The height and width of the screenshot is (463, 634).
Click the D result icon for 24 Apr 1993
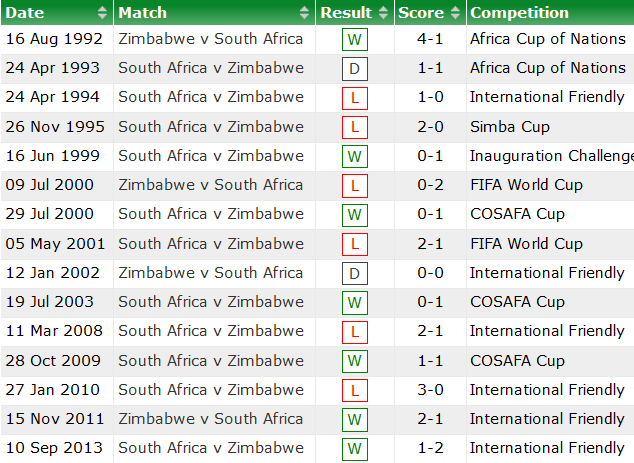(x=354, y=70)
